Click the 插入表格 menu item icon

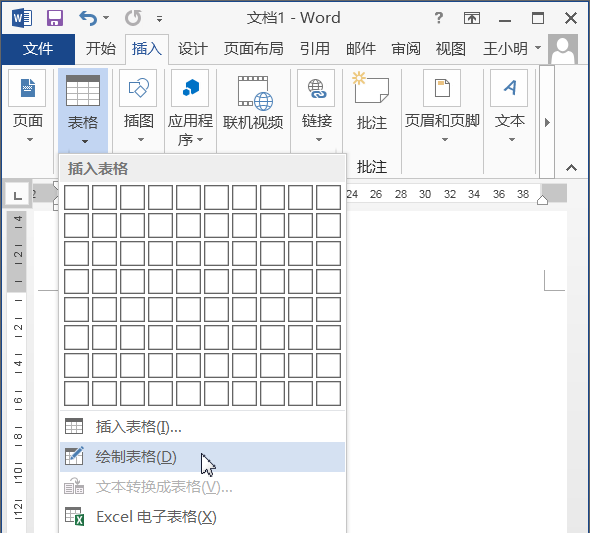pyautogui.click(x=74, y=426)
